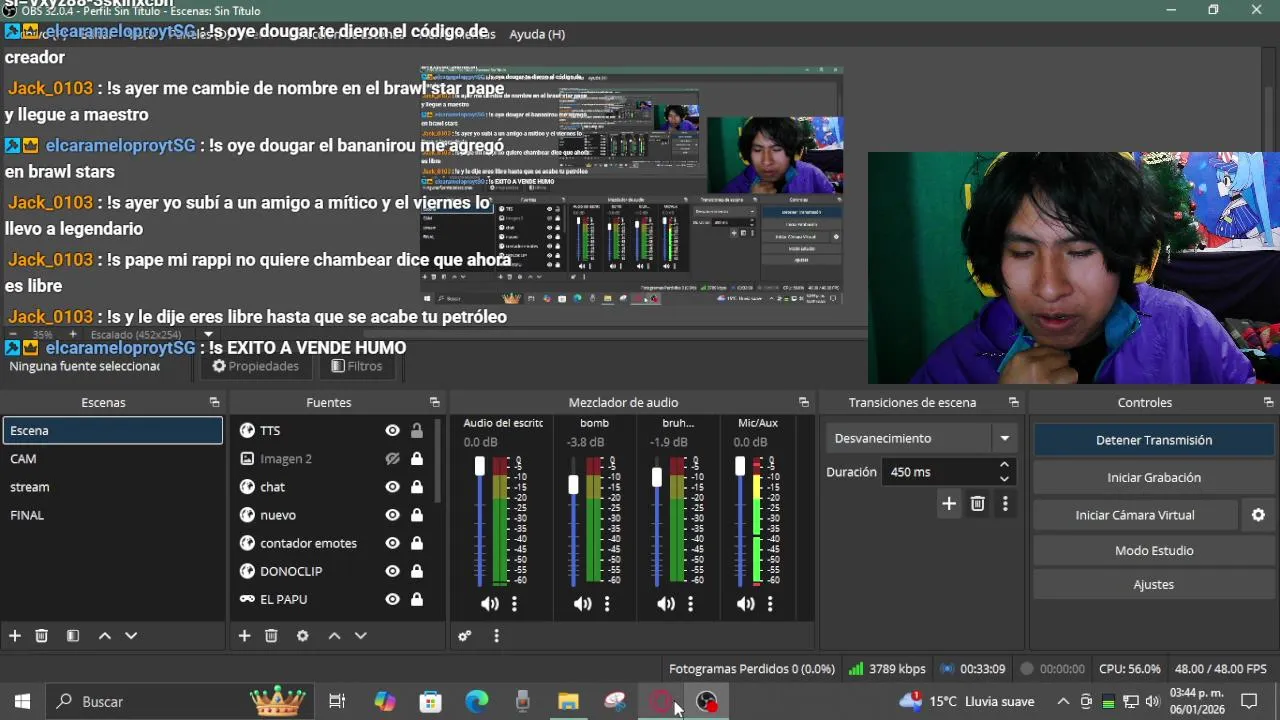Move the selected source down
The image size is (1280, 720).
click(361, 636)
